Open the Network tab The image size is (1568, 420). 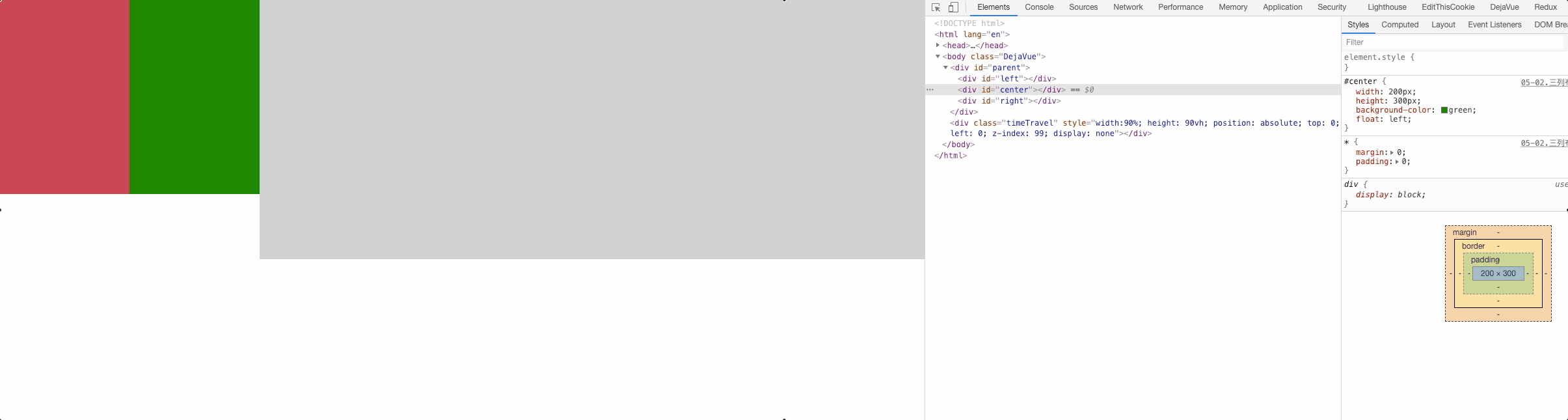[1128, 7]
